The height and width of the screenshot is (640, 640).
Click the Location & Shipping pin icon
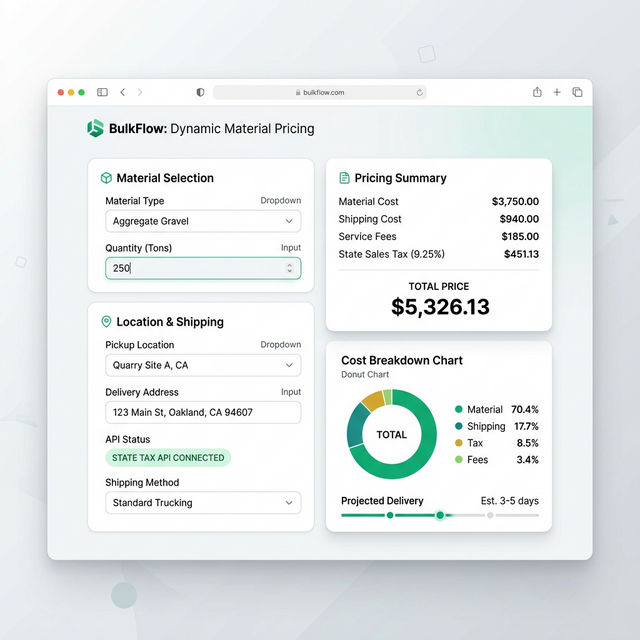[x=106, y=322]
